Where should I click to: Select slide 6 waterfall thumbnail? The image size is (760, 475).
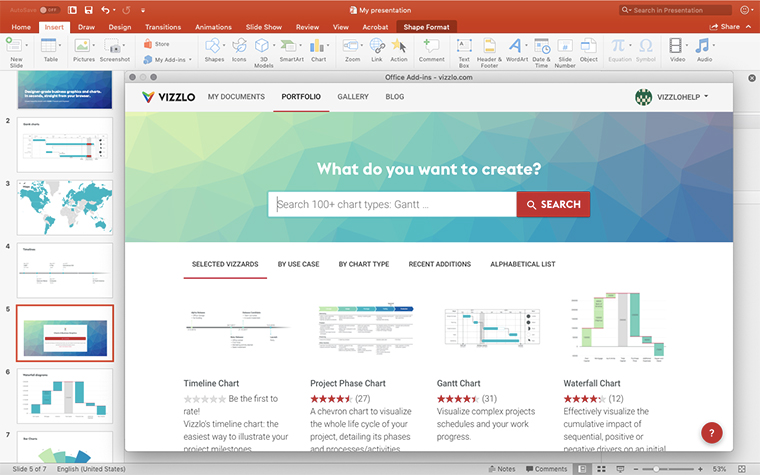(x=65, y=396)
